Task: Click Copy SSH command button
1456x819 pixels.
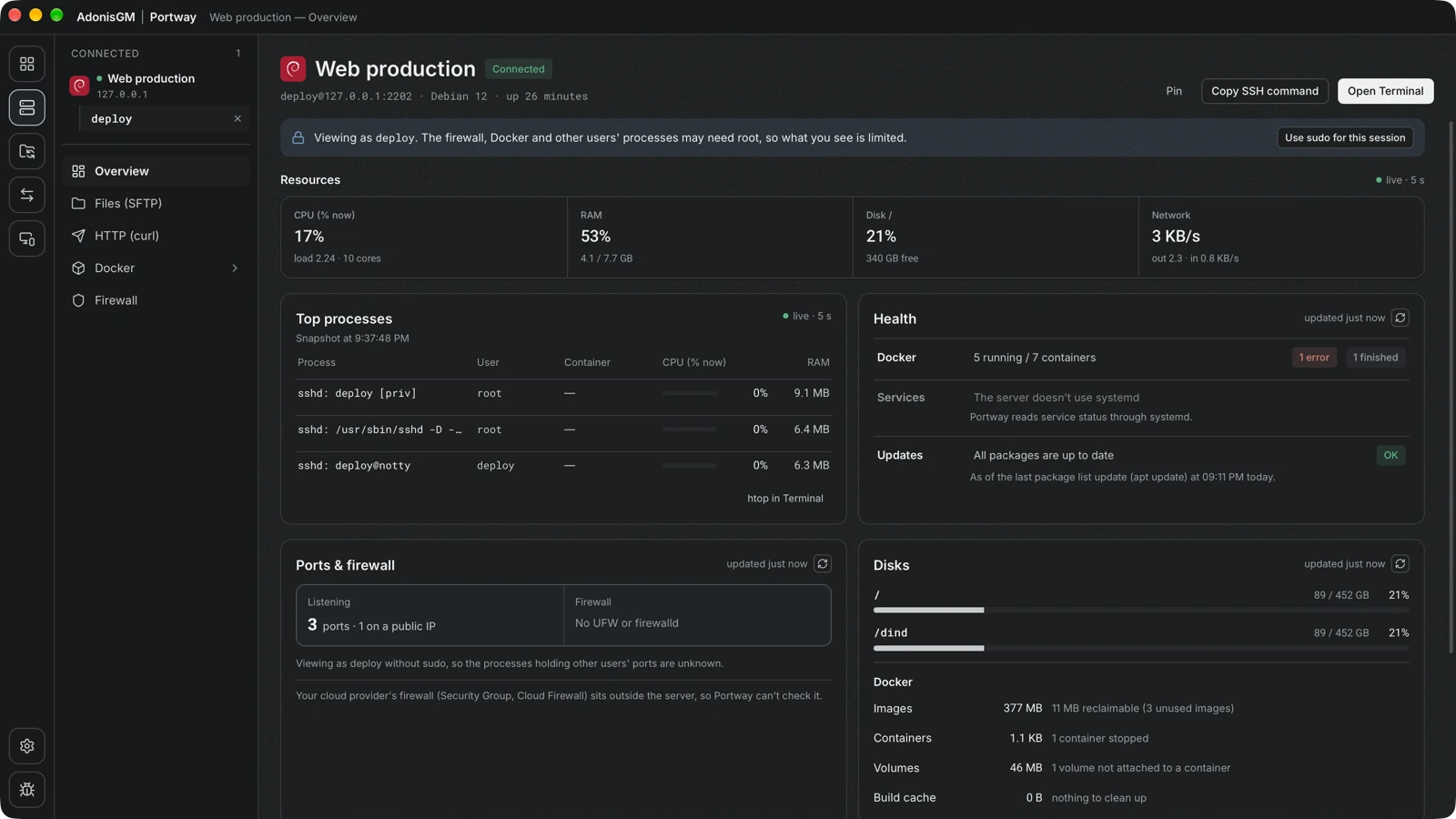Action: [1265, 91]
